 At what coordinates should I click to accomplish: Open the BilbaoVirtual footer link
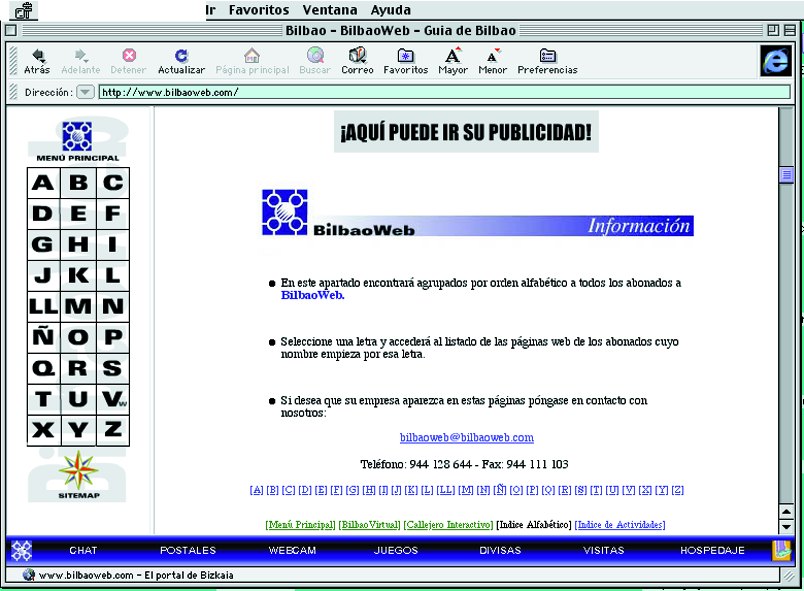[x=369, y=524]
